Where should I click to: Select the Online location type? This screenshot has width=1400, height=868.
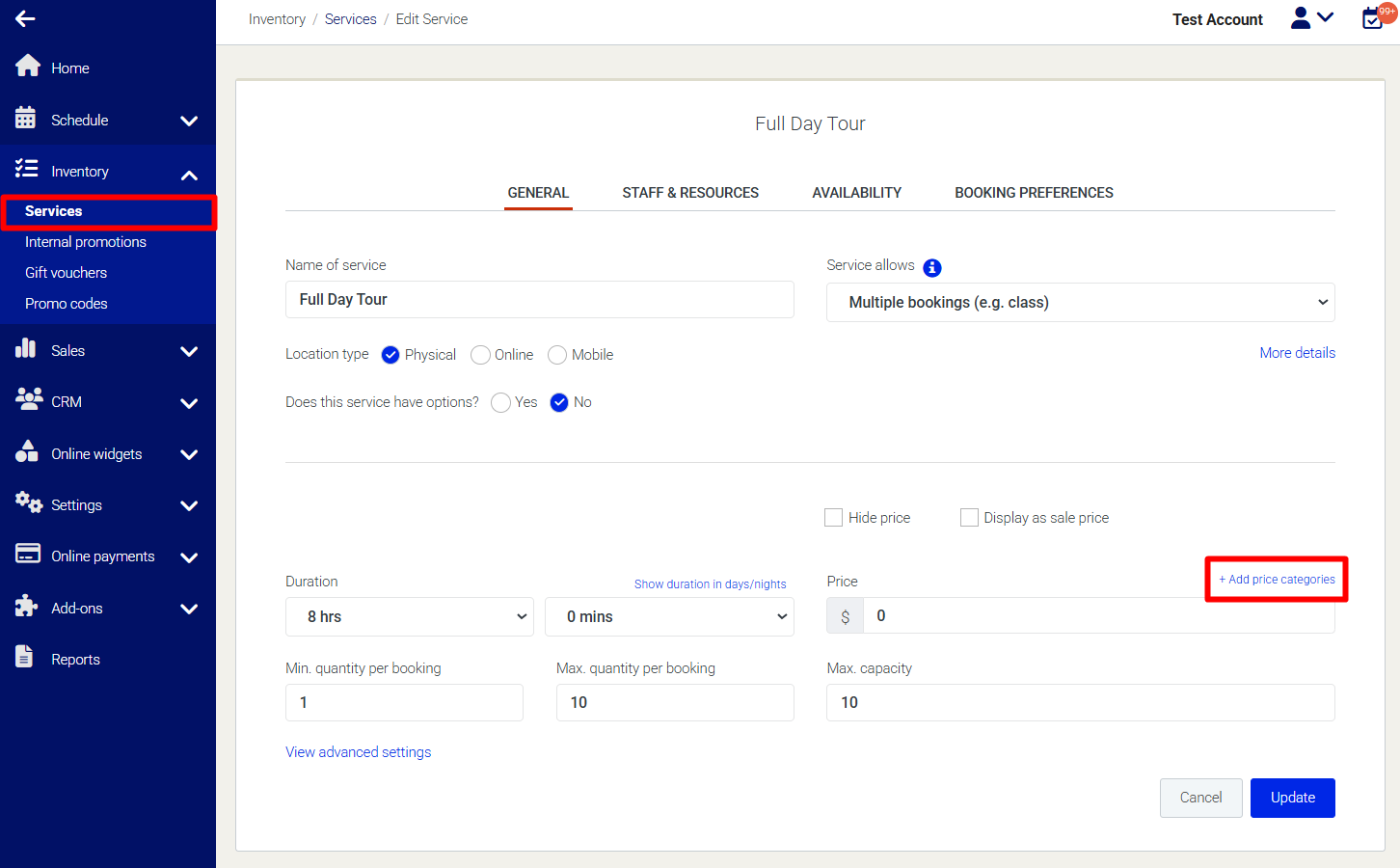[480, 355]
